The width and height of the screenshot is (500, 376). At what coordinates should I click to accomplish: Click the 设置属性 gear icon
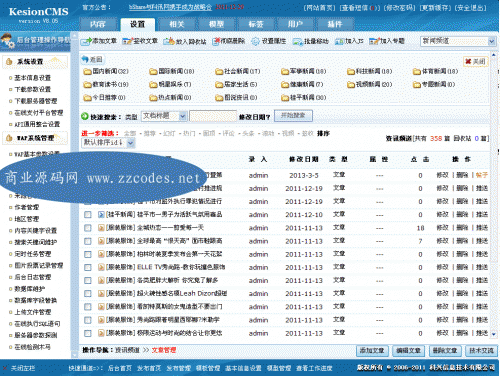point(255,41)
